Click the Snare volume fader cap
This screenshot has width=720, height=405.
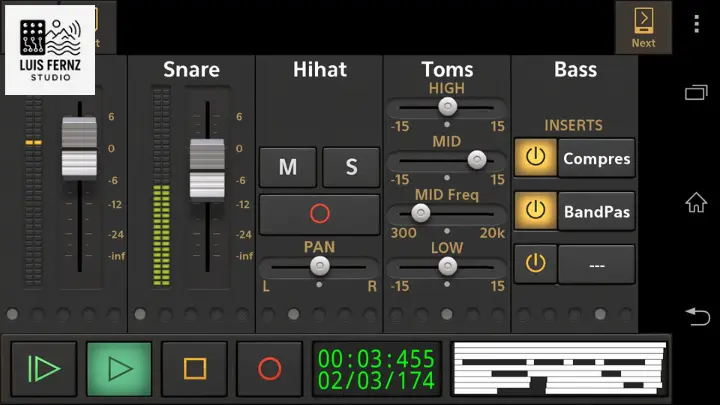[x=207, y=169]
